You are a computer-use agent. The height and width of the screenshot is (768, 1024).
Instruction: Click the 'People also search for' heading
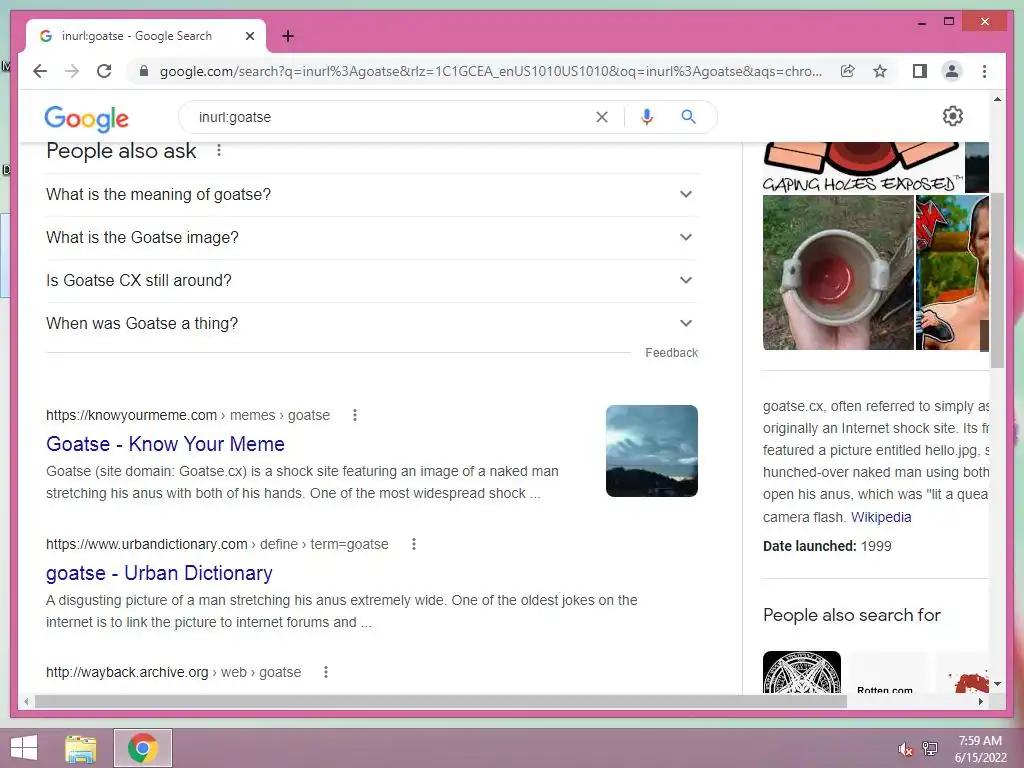[x=852, y=615]
